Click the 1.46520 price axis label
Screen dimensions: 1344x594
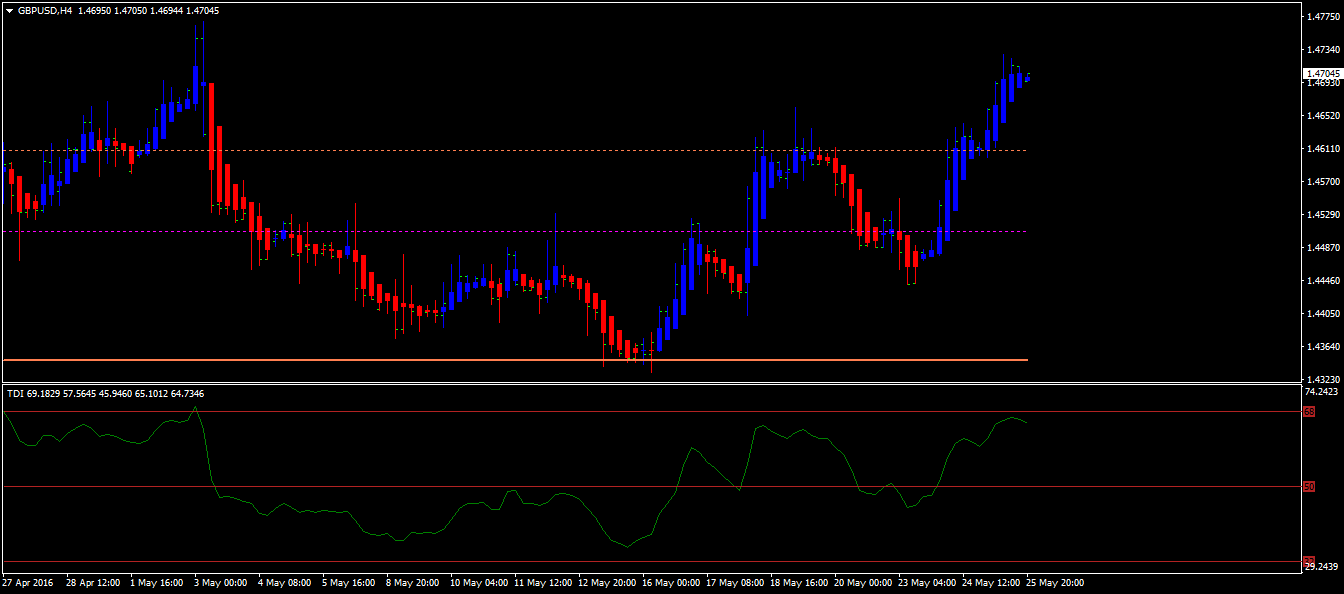click(1324, 116)
